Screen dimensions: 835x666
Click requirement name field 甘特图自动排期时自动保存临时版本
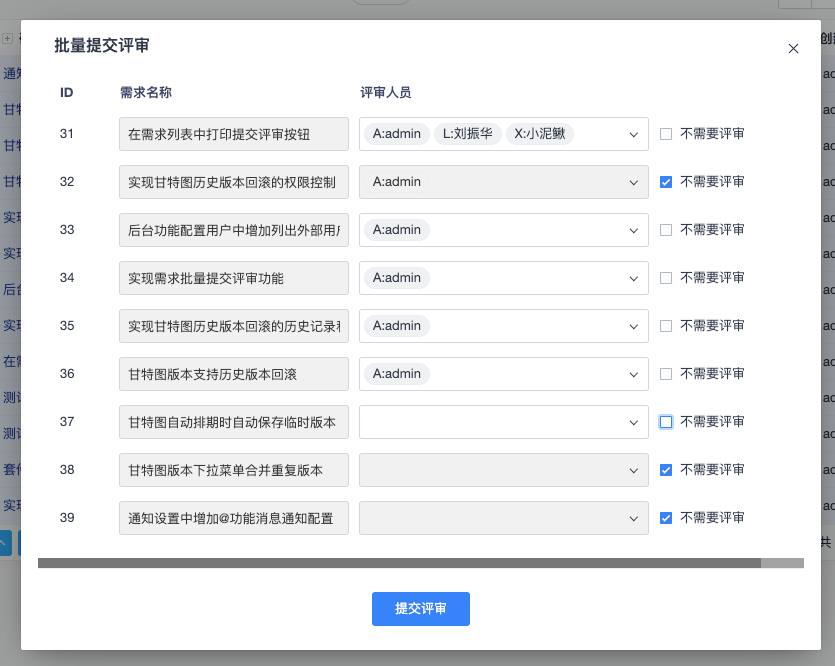pos(234,422)
